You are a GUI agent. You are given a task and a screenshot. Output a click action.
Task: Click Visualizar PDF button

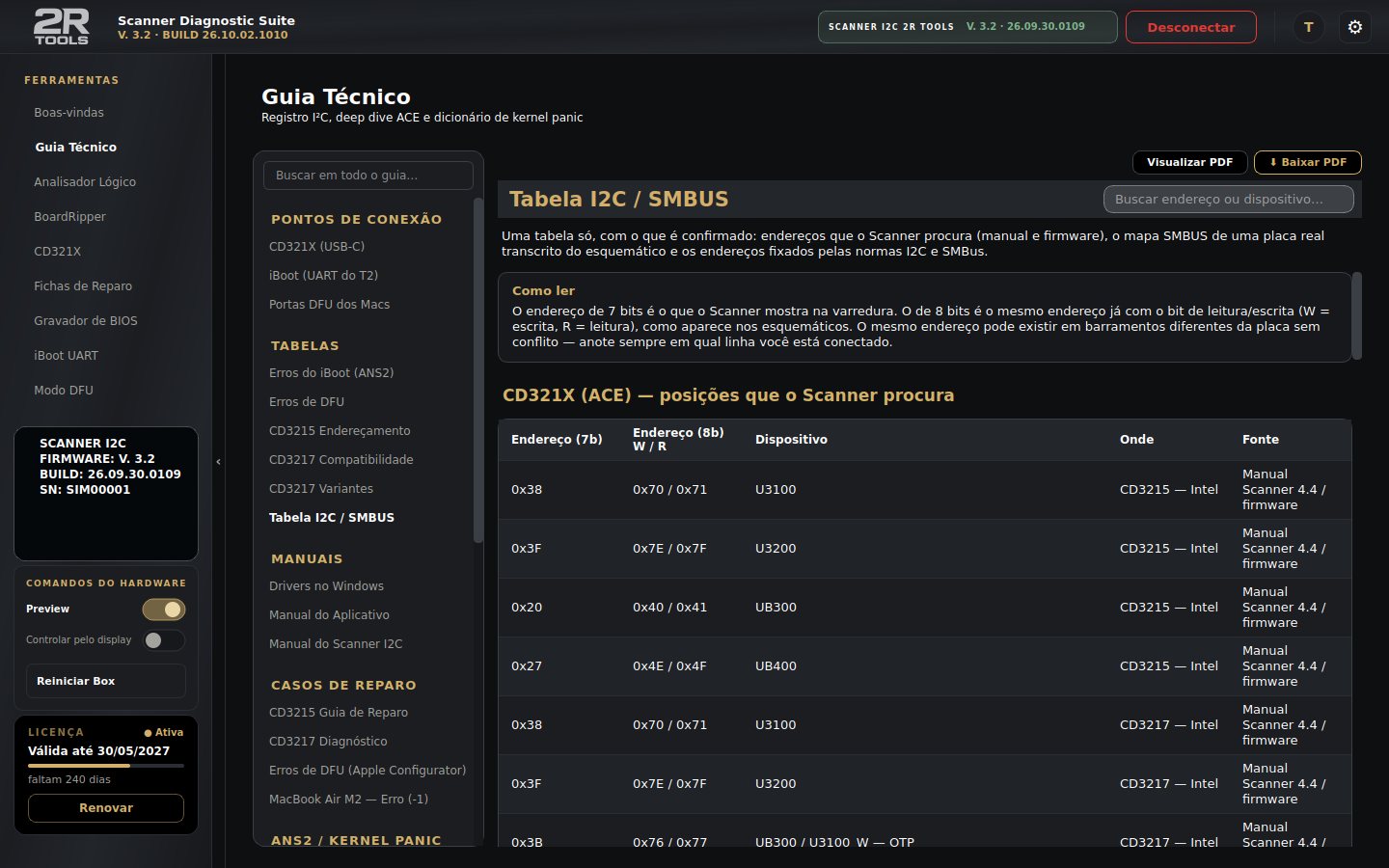[1189, 162]
